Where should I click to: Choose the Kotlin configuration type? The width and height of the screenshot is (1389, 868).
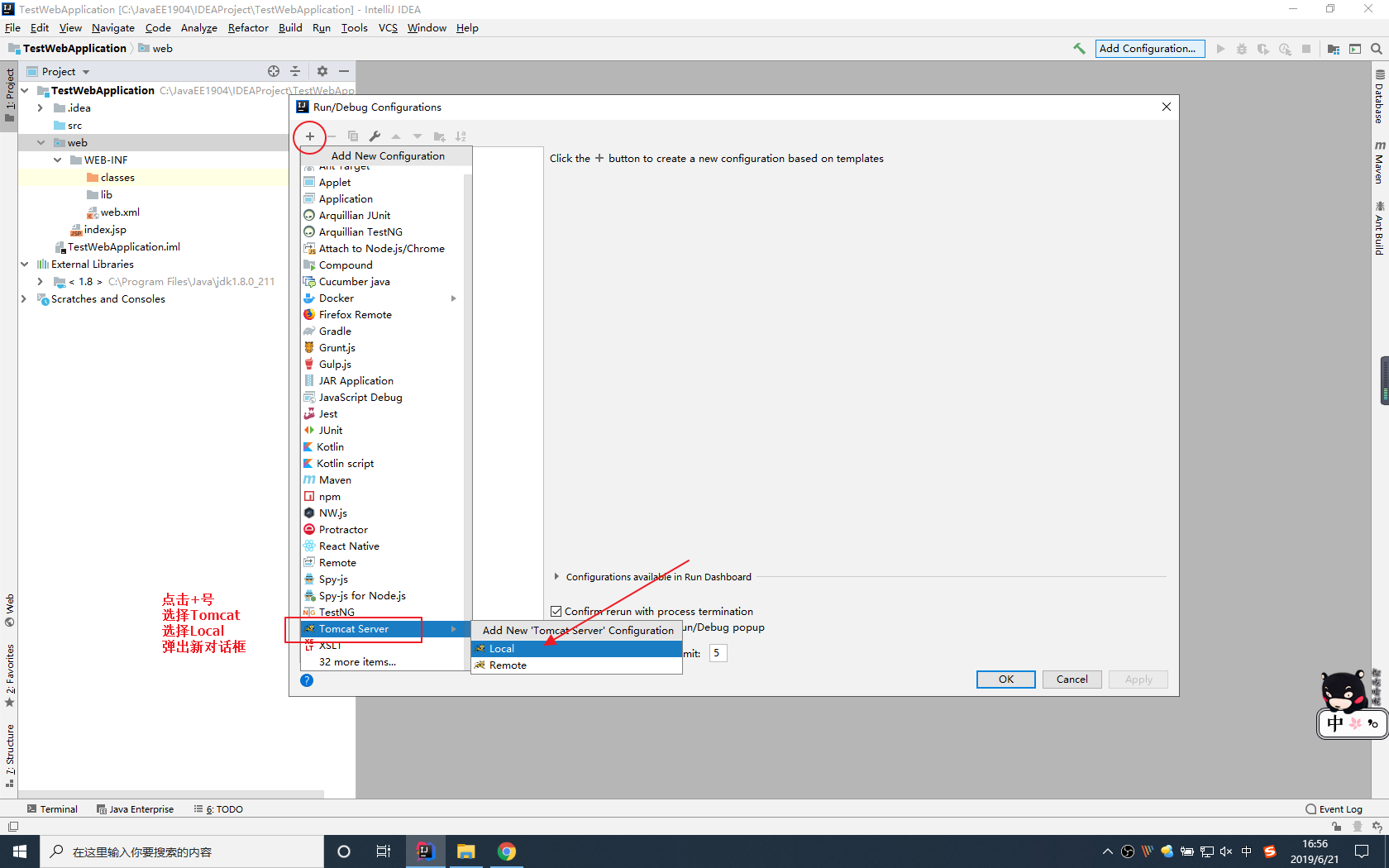(x=380, y=447)
